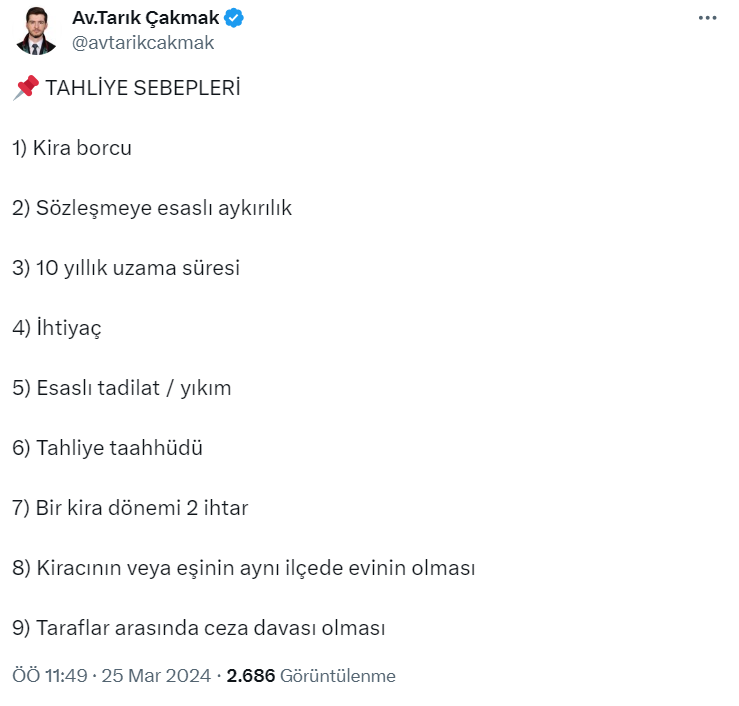Click the "Sözleşmeye esaslı aykırılık" line
The image size is (739, 706).
point(152,208)
